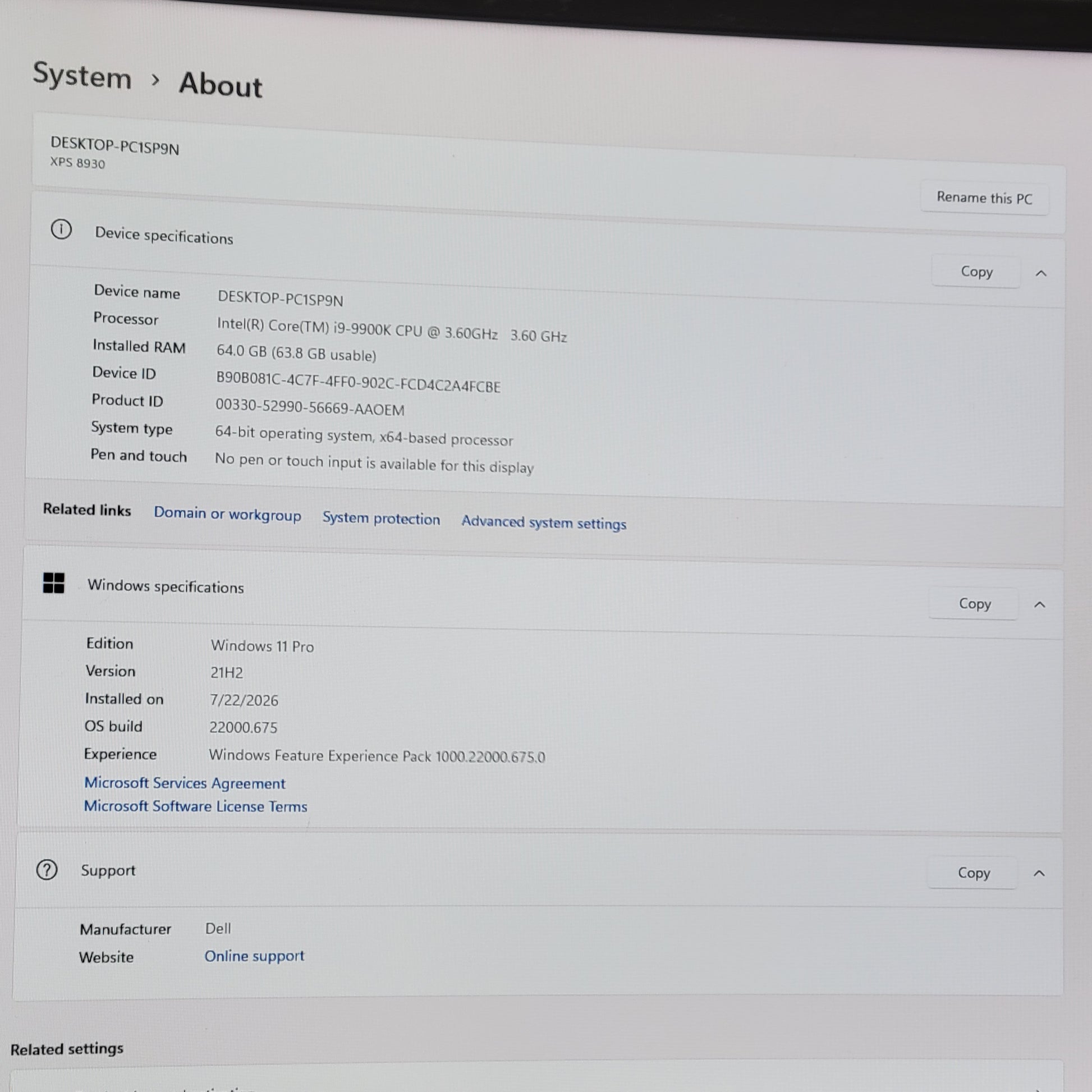
Task: Click the breadcrumb arrow between System and About
Action: [155, 80]
